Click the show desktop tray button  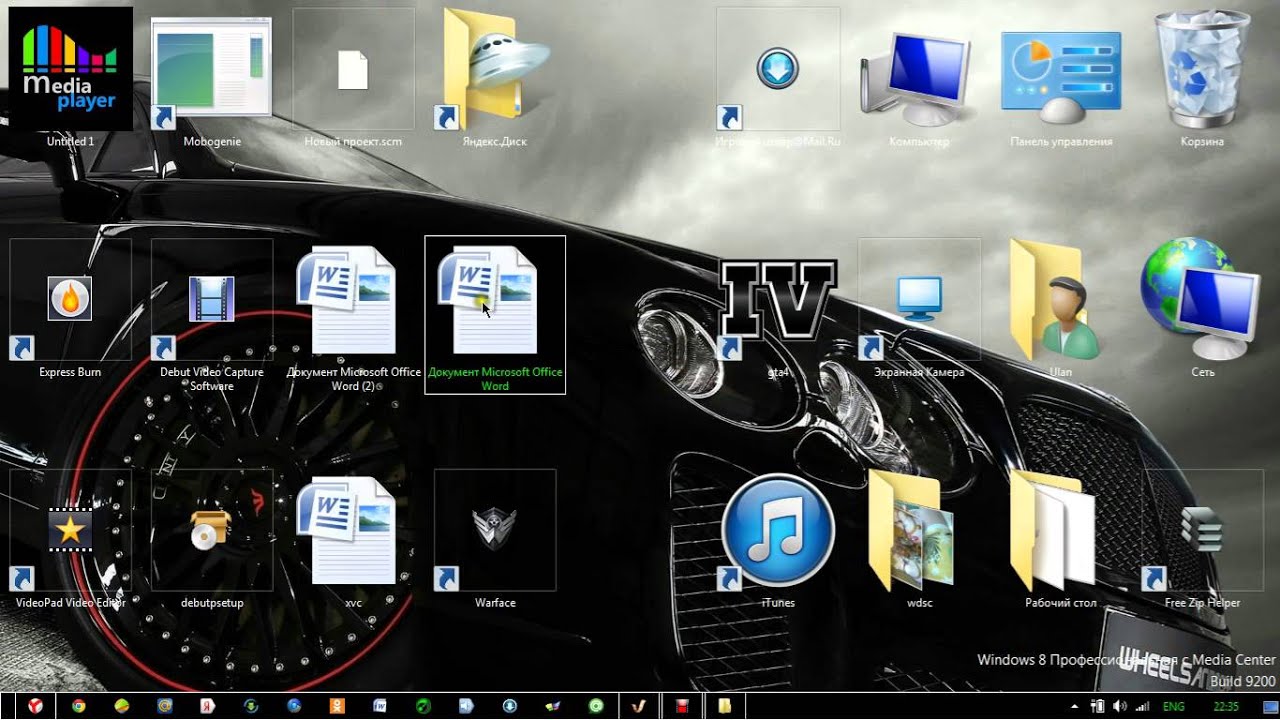tap(1273, 706)
